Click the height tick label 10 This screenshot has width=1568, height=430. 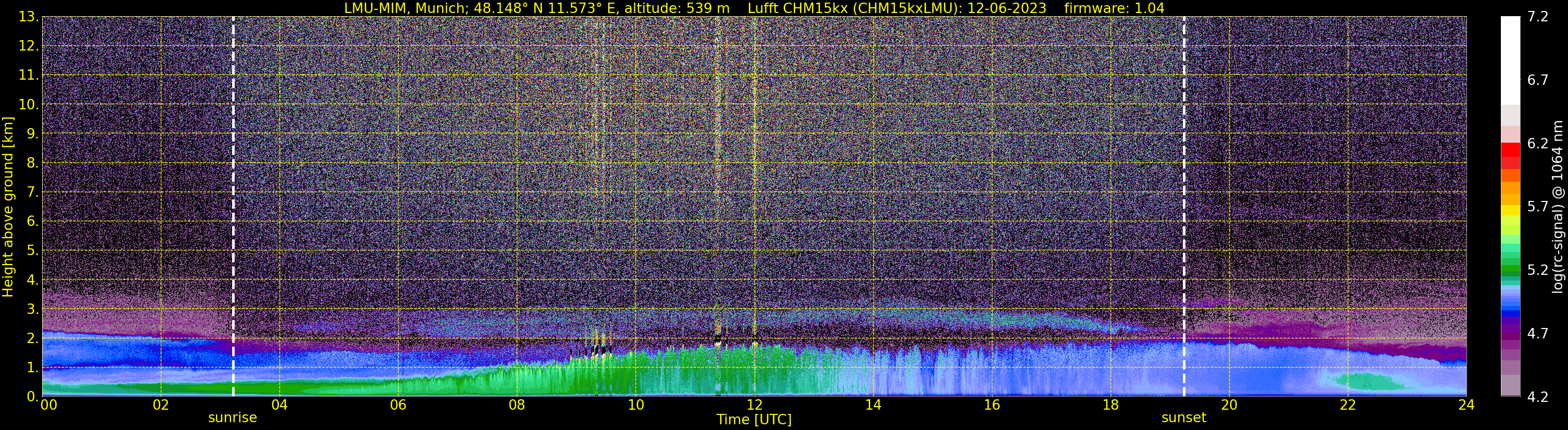pos(29,105)
